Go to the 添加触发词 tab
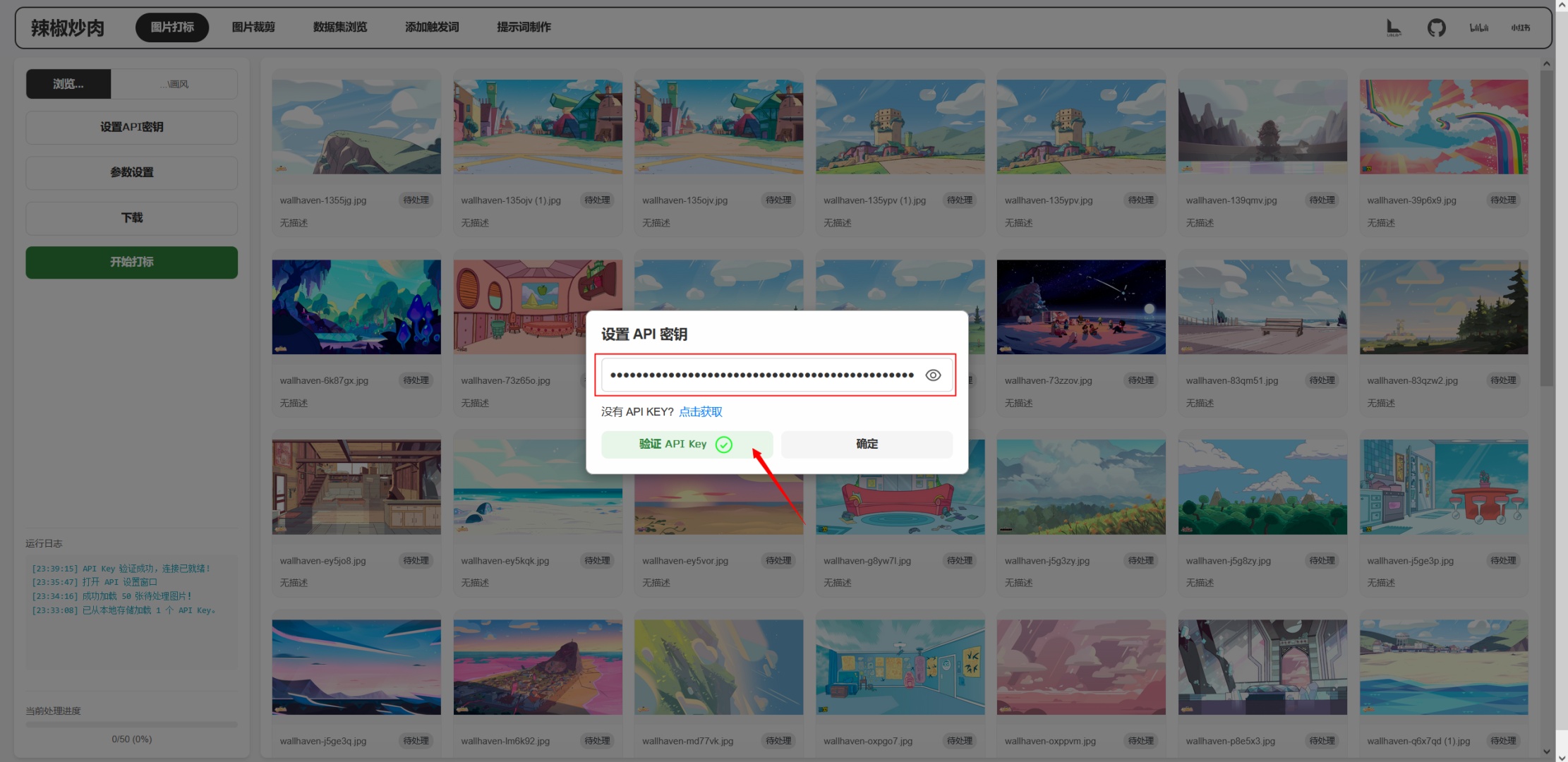The height and width of the screenshot is (762, 1568). point(432,28)
